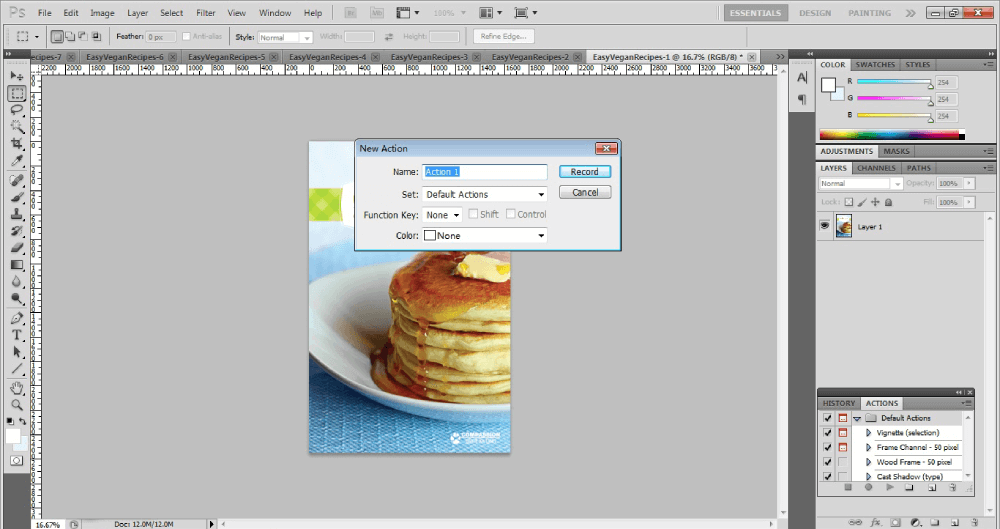The width and height of the screenshot is (1000, 529).
Task: Click the Move tool
Action: [17, 76]
